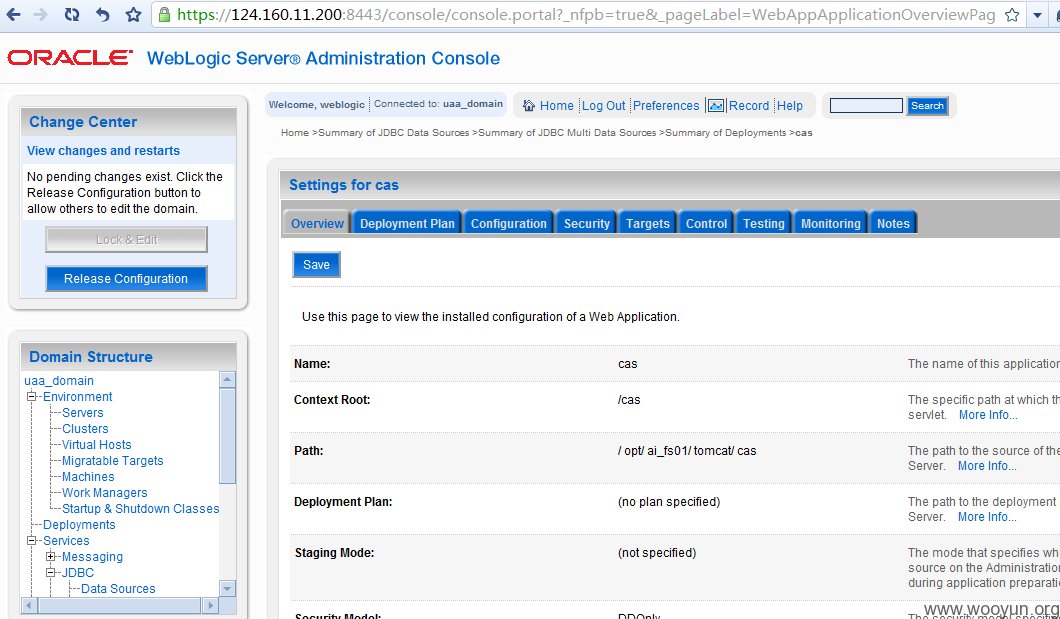1060x619 pixels.
Task: Click Domain Structure horizontal scroll right arrow
Action: 210,605
